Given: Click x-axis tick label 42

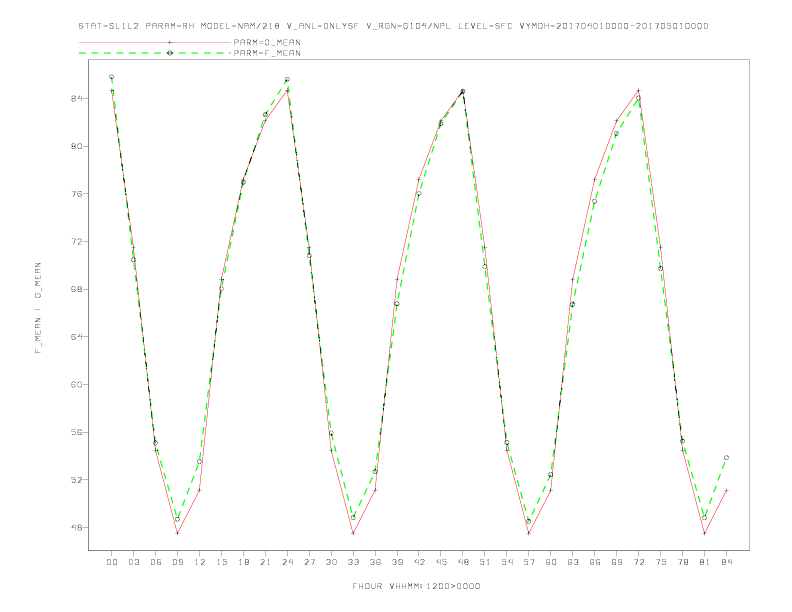Looking at the screenshot, I should point(419,562).
